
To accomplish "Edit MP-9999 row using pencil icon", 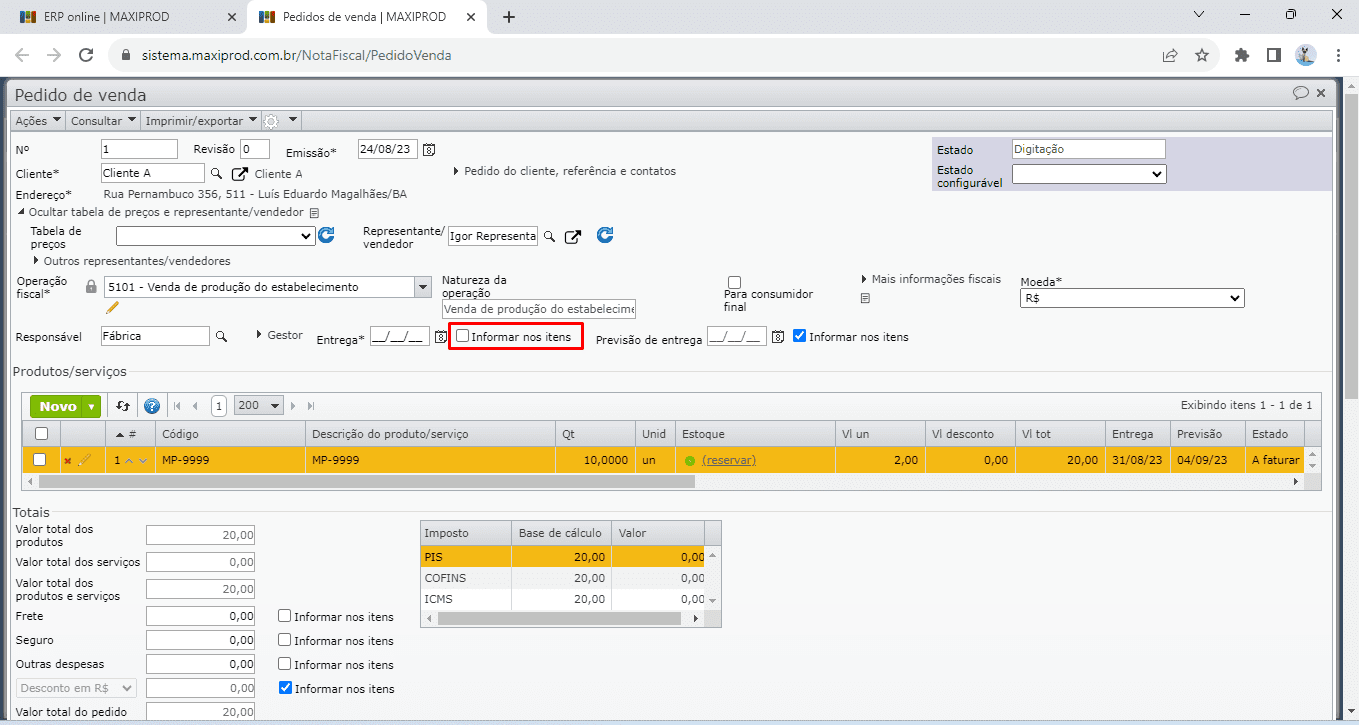I will click(x=84, y=460).
